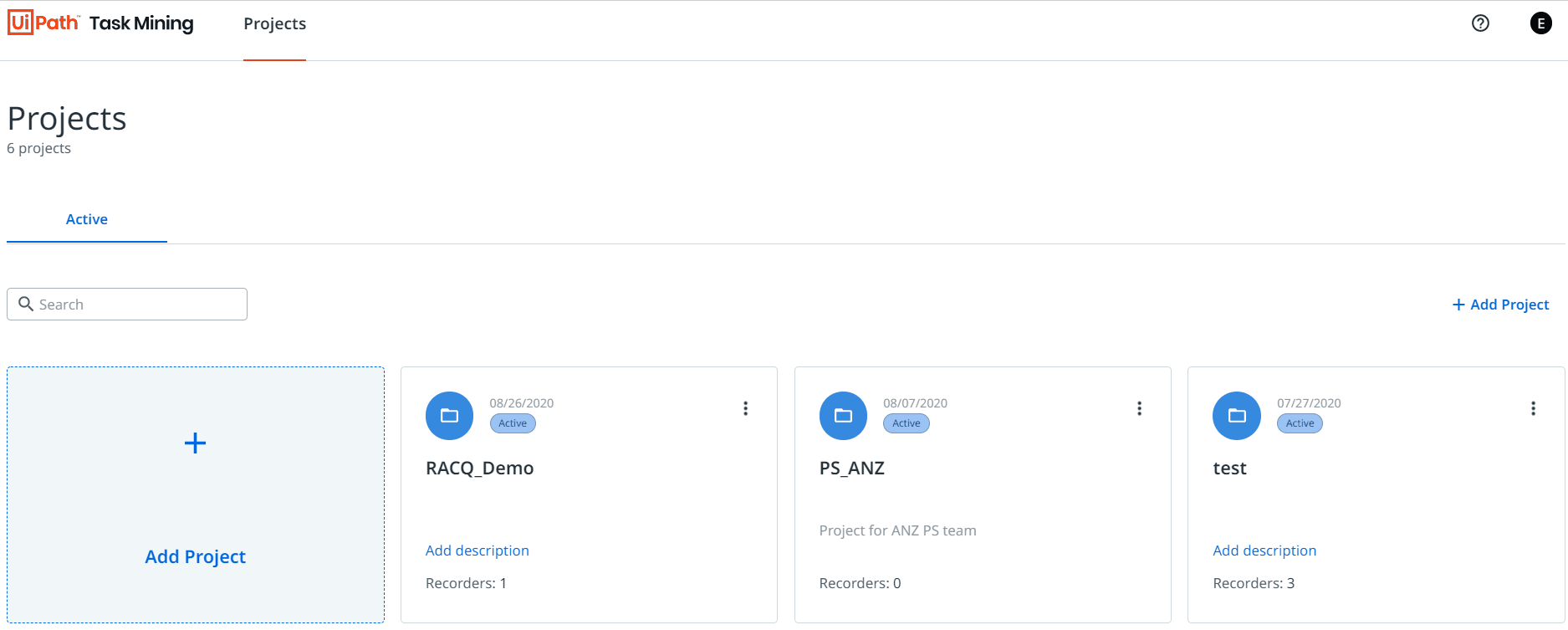Click the 08/26/2020 date
This screenshot has width=1568, height=630.
(522, 403)
